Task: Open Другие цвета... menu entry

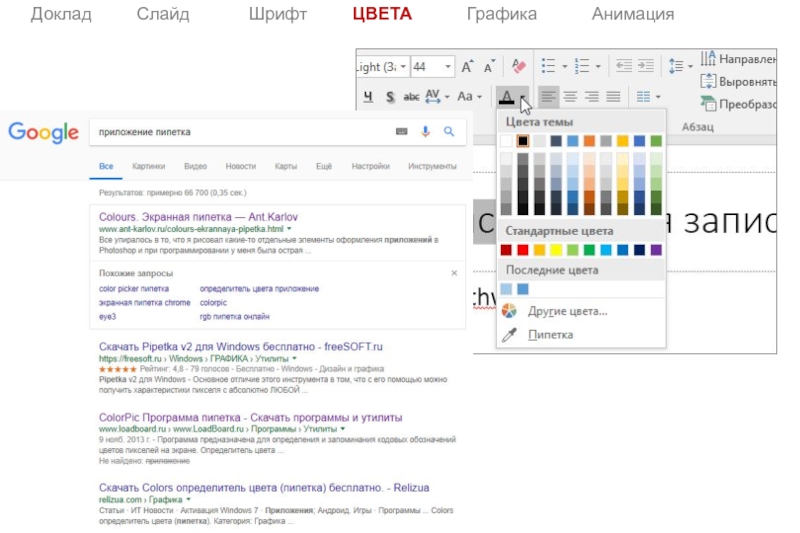Action: [x=567, y=311]
